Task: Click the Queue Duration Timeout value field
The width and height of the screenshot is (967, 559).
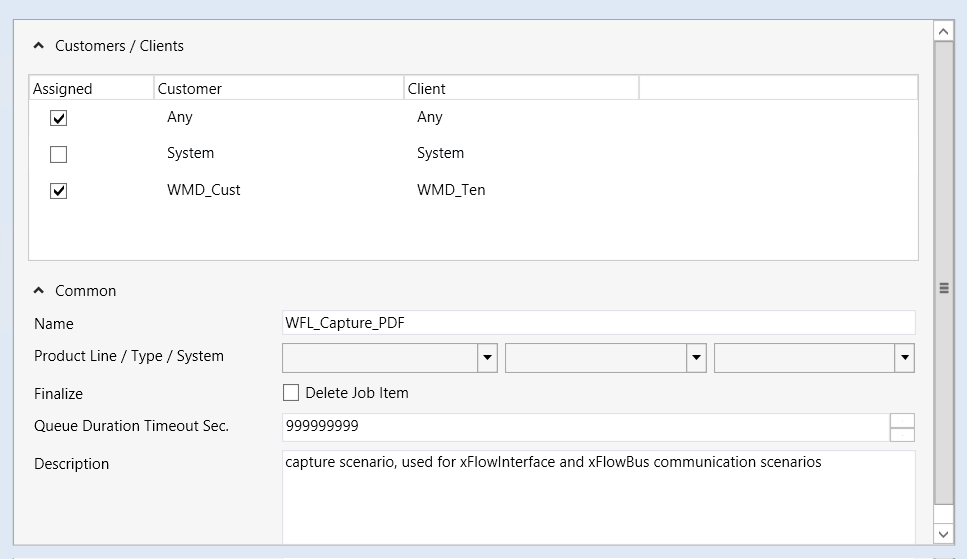Action: point(586,427)
